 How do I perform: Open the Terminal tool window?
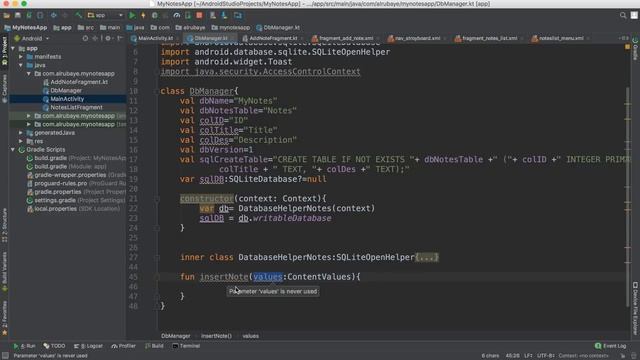tap(186, 346)
